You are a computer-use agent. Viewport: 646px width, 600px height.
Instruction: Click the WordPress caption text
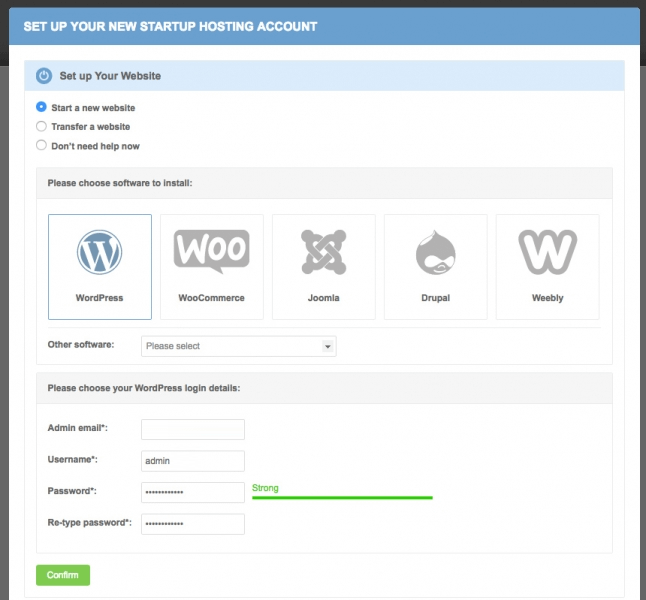[x=99, y=298]
